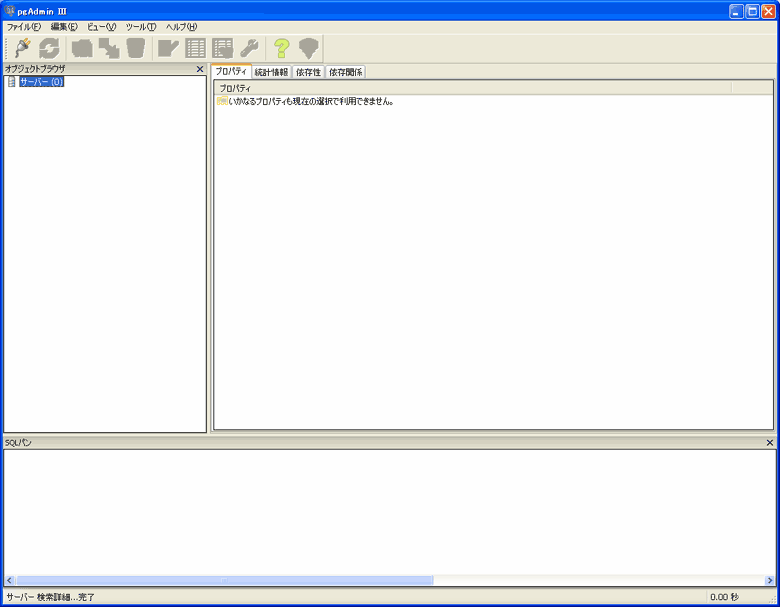Switch to the 統計情報 tab
Screen dimensions: 780x607
coord(271,72)
